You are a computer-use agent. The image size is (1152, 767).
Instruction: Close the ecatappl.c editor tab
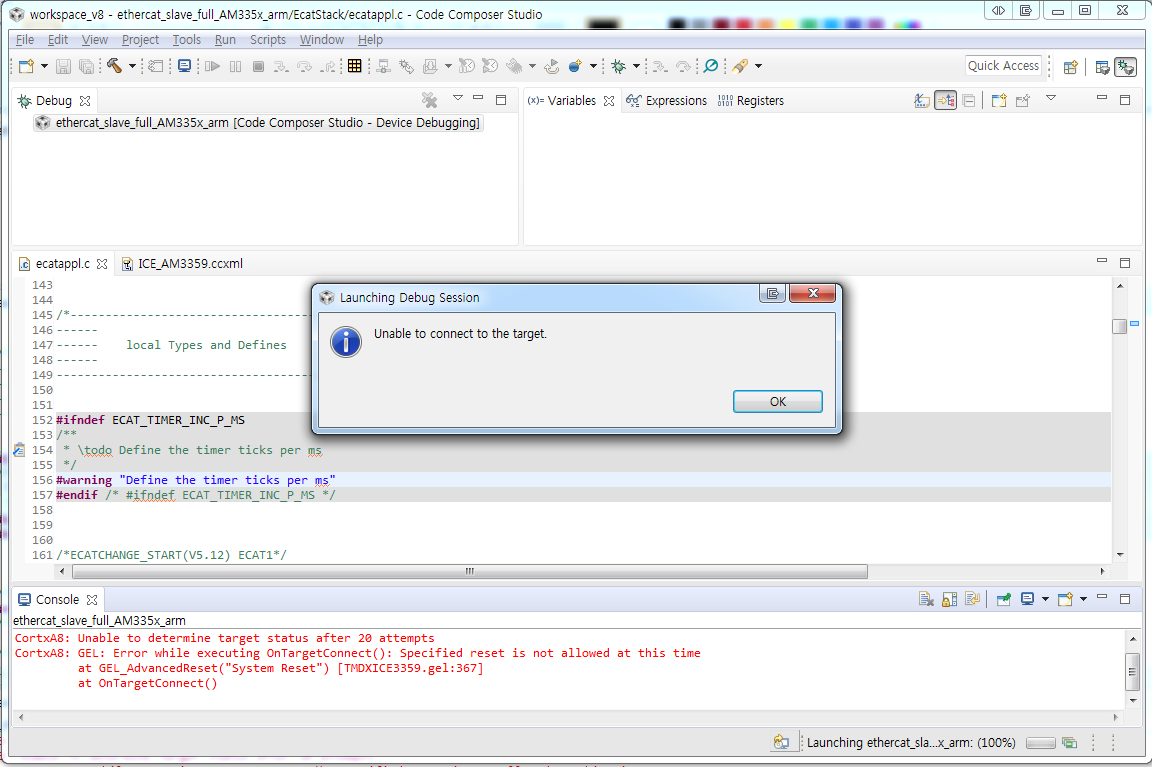102,264
